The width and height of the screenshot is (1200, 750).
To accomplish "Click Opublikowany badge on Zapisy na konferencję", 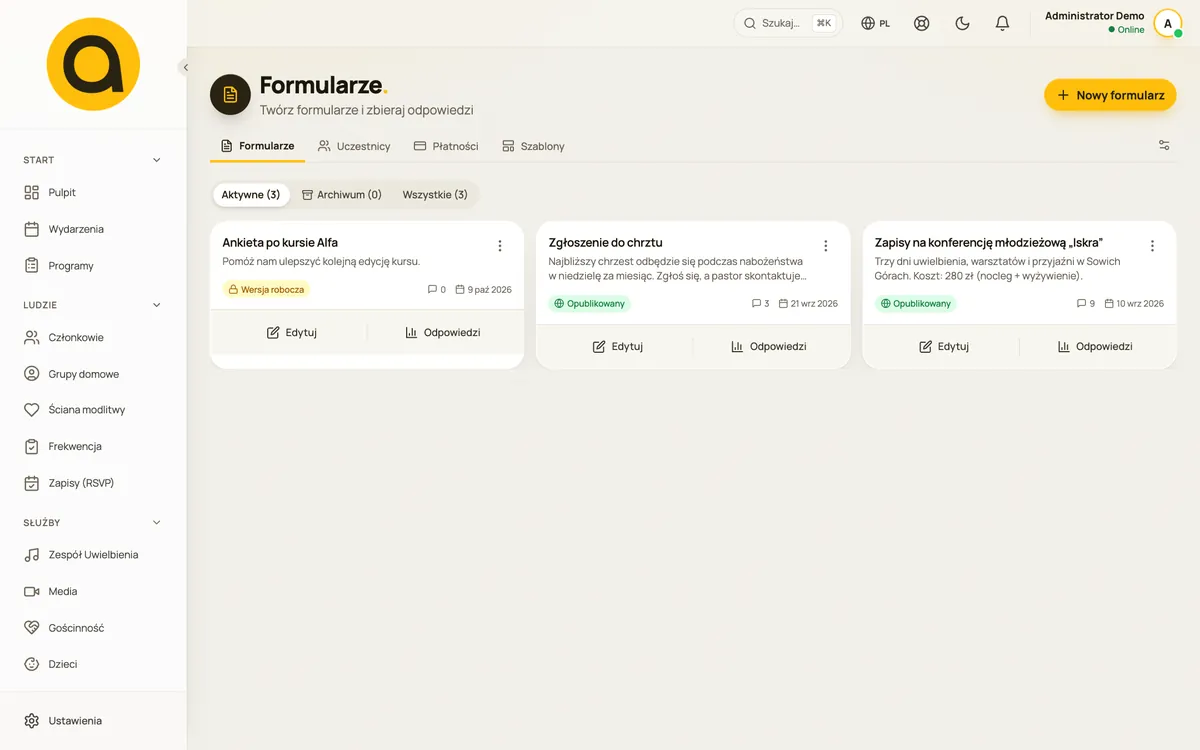I will tap(915, 303).
